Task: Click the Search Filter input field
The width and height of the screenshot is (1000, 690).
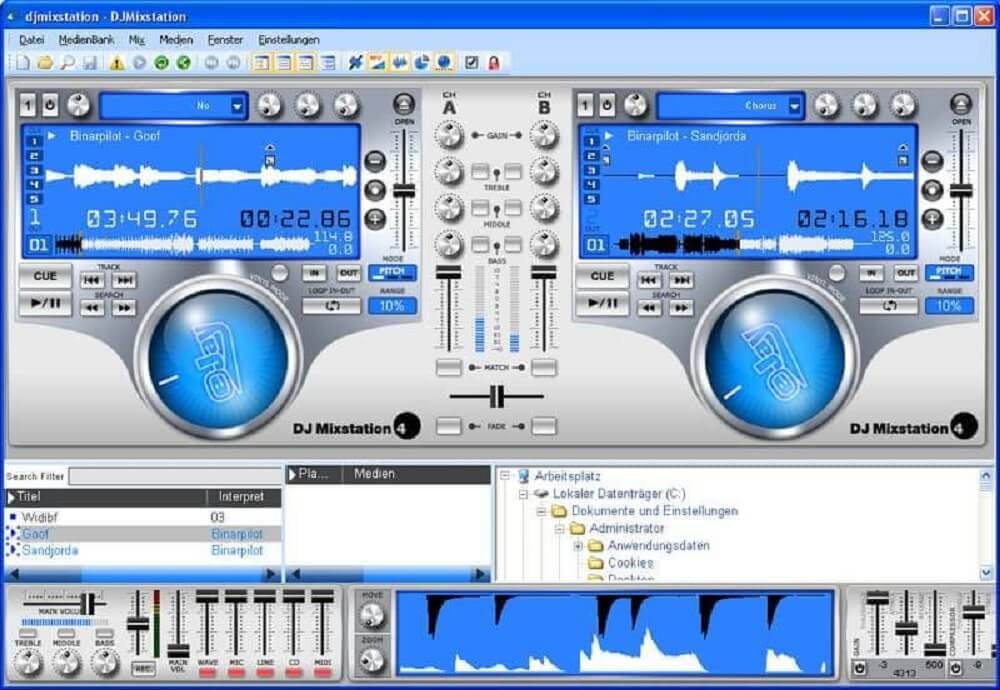Action: coord(175,477)
